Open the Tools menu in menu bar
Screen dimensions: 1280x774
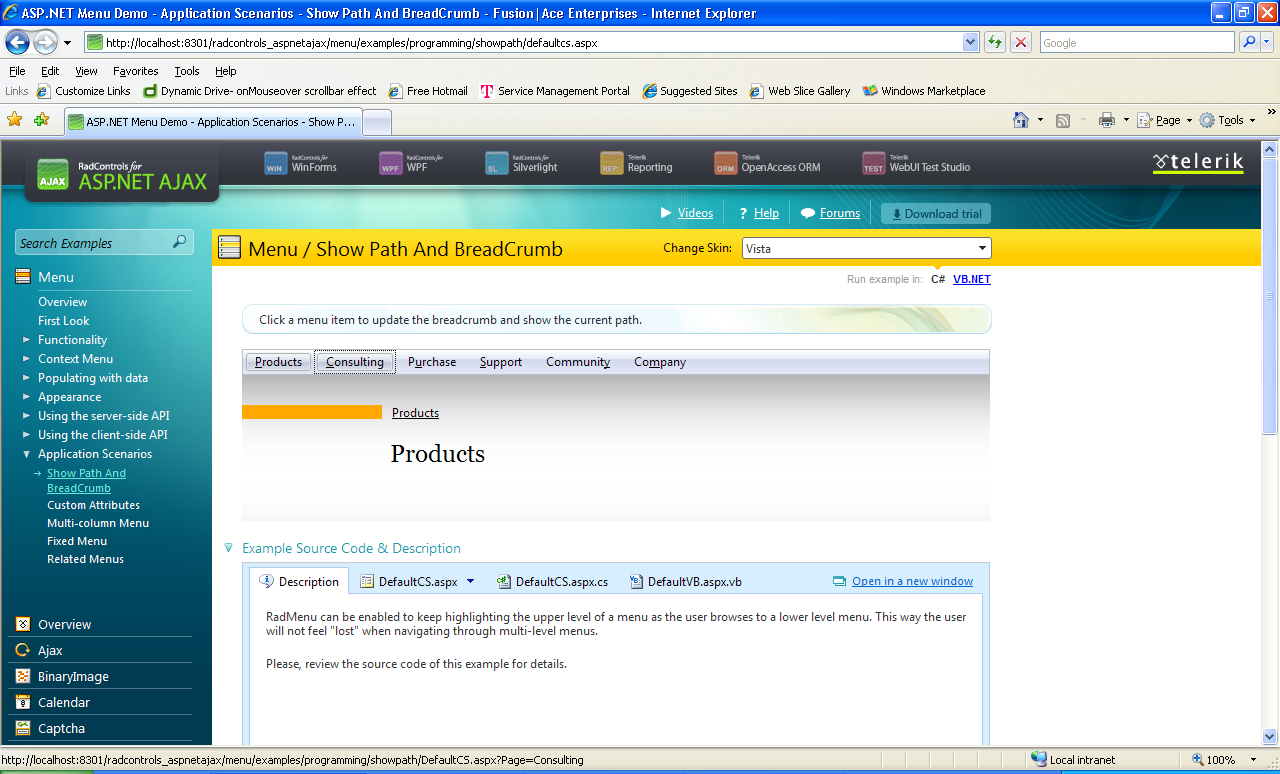187,71
